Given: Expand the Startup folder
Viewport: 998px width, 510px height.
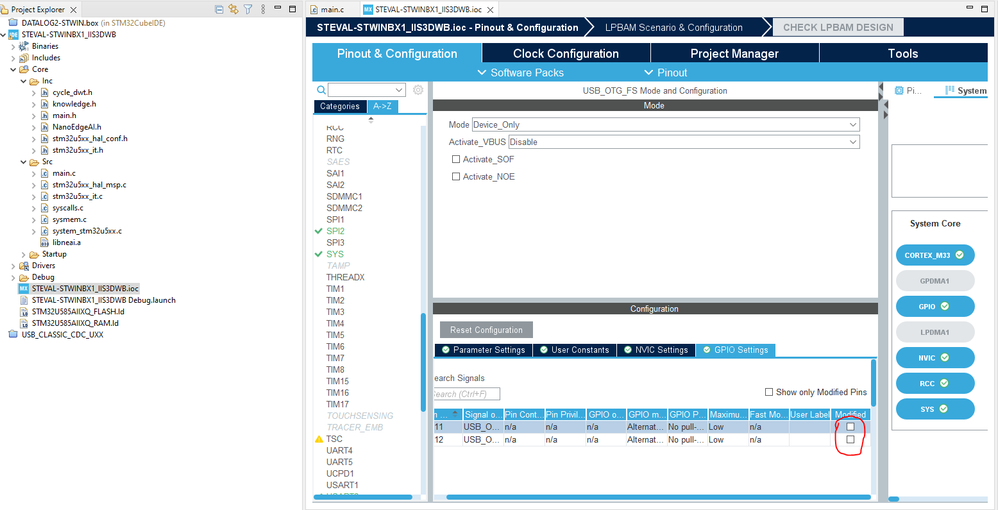Looking at the screenshot, I should pos(24,254).
